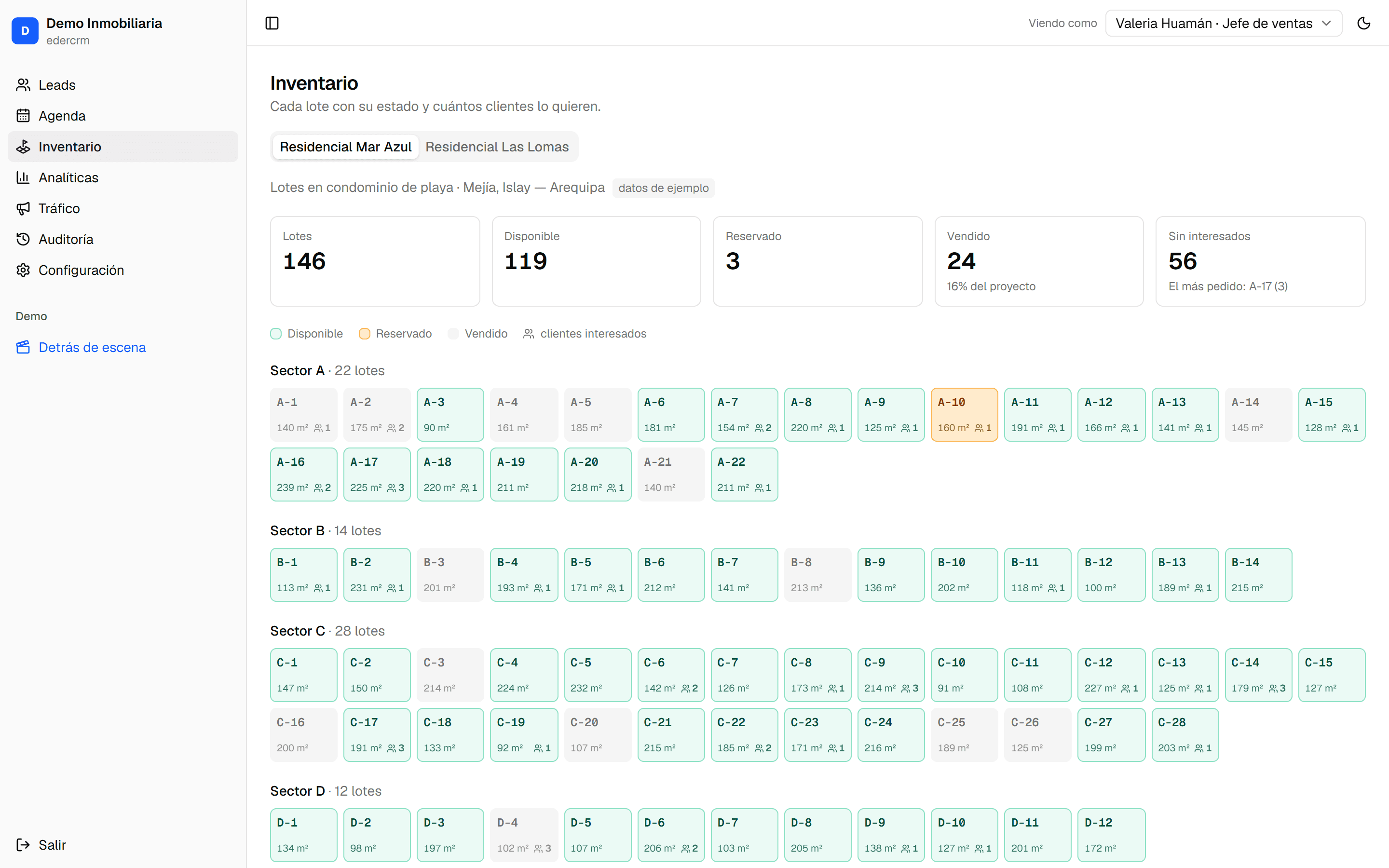Open Agenda in the sidebar
Screen dimensions: 1389x868
click(123, 116)
